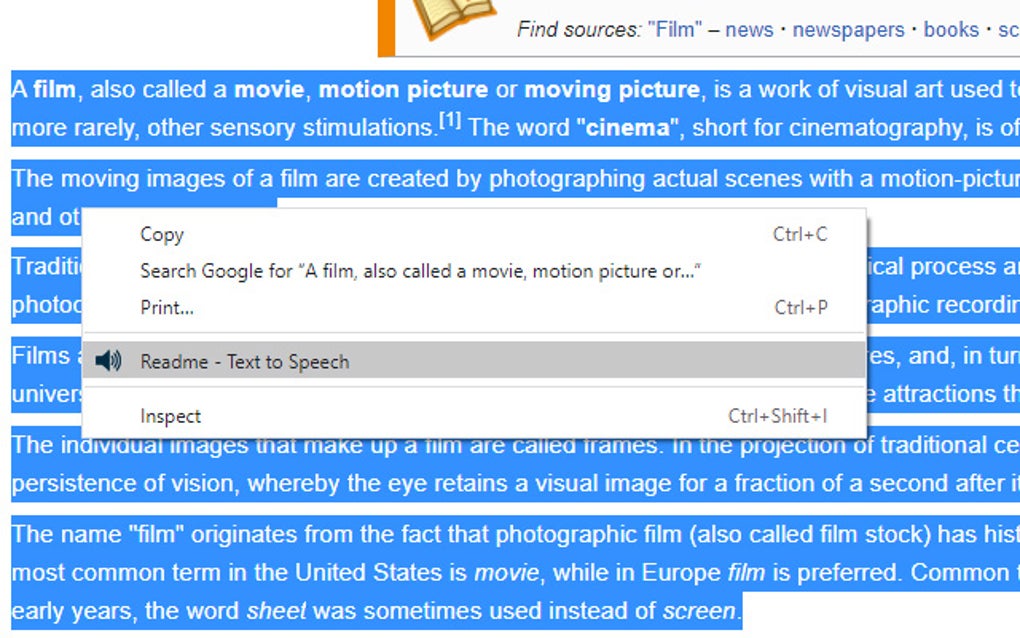Jump to citation [1] reference
The width and height of the screenshot is (1020, 638).
click(x=450, y=122)
